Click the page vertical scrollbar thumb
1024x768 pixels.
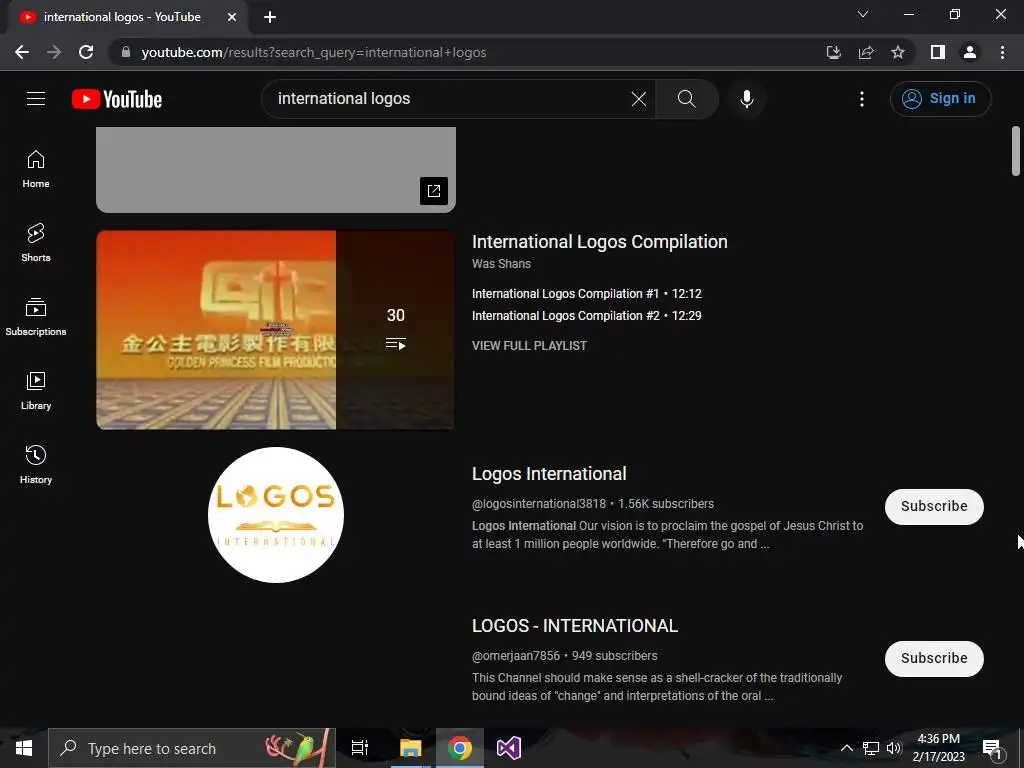pyautogui.click(x=1016, y=151)
